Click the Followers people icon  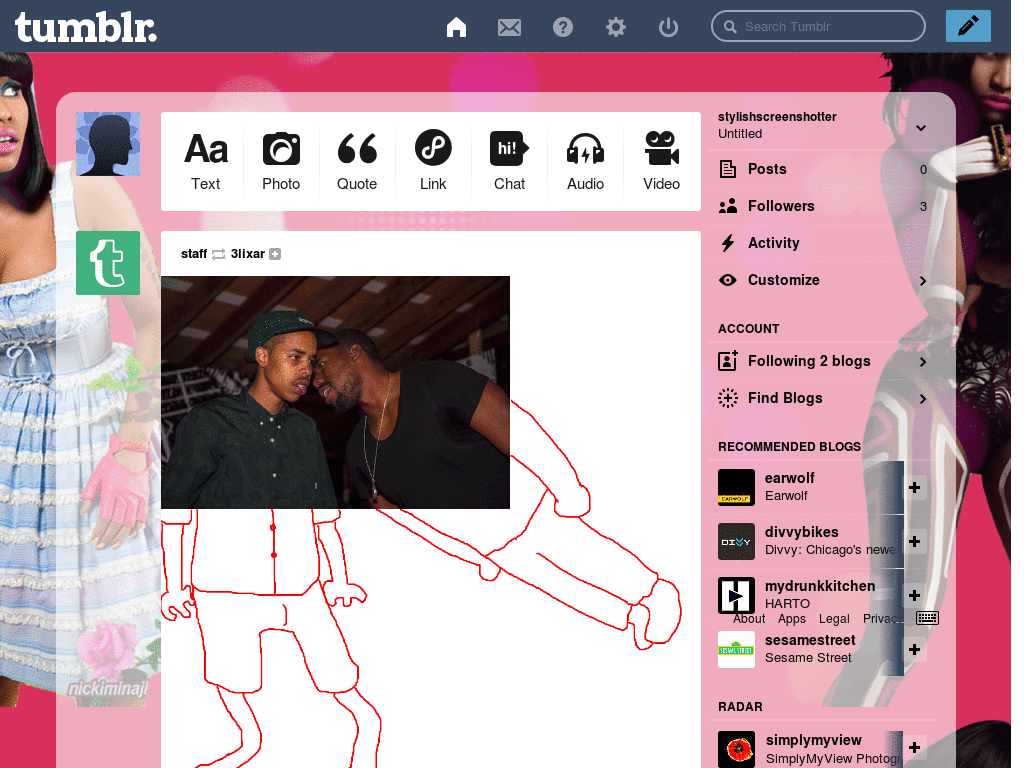(x=728, y=206)
